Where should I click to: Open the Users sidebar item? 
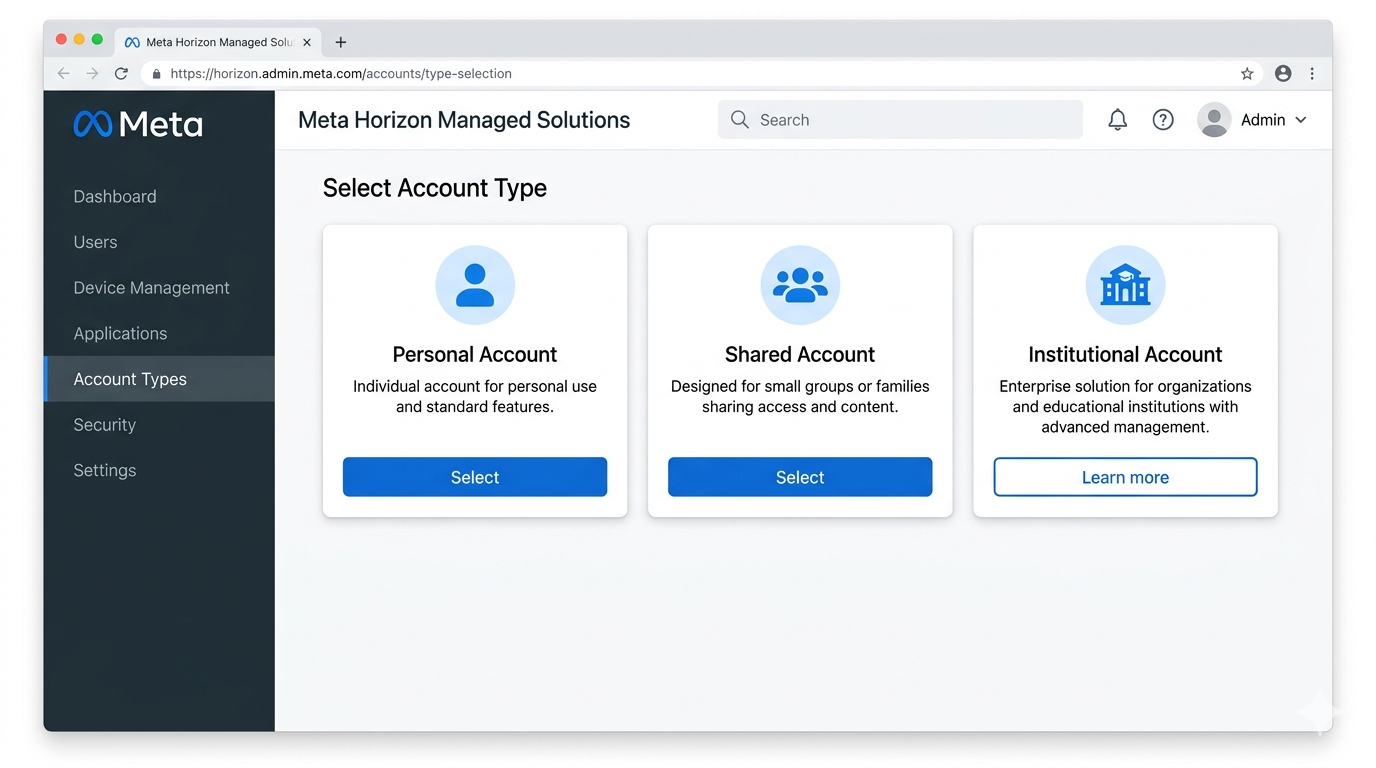pos(95,242)
